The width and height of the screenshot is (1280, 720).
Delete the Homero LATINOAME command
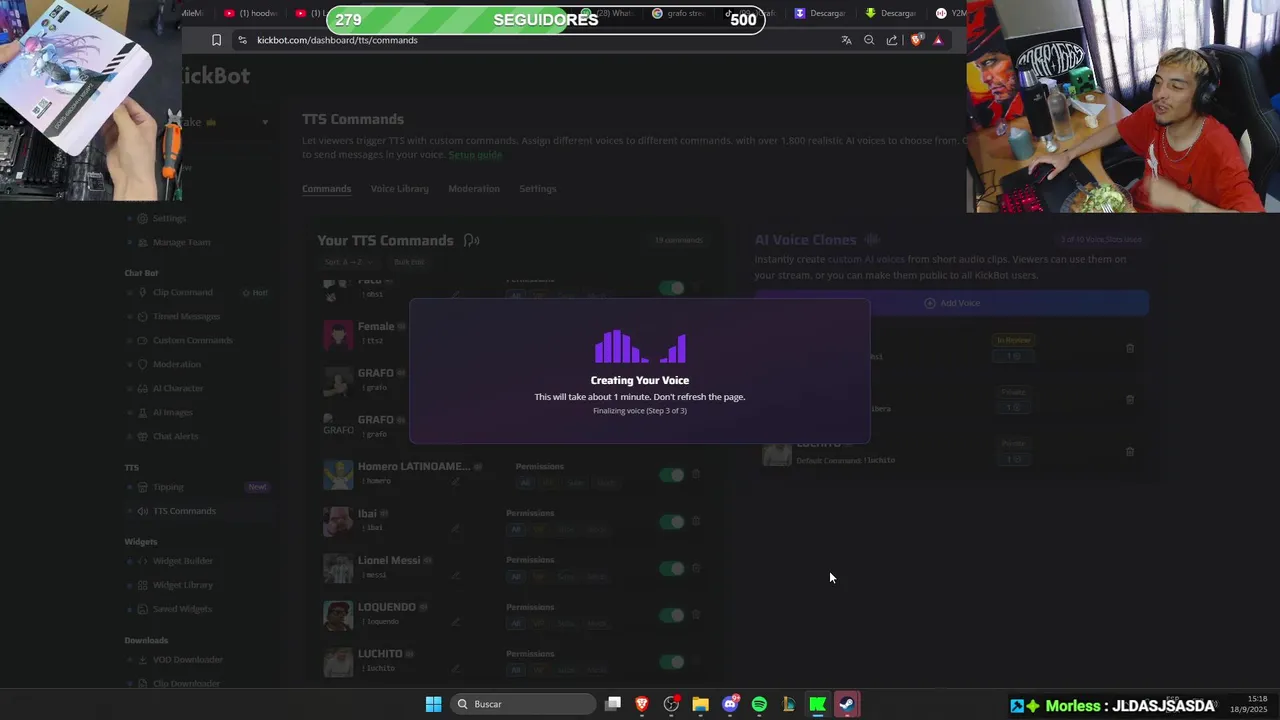pyautogui.click(x=696, y=474)
